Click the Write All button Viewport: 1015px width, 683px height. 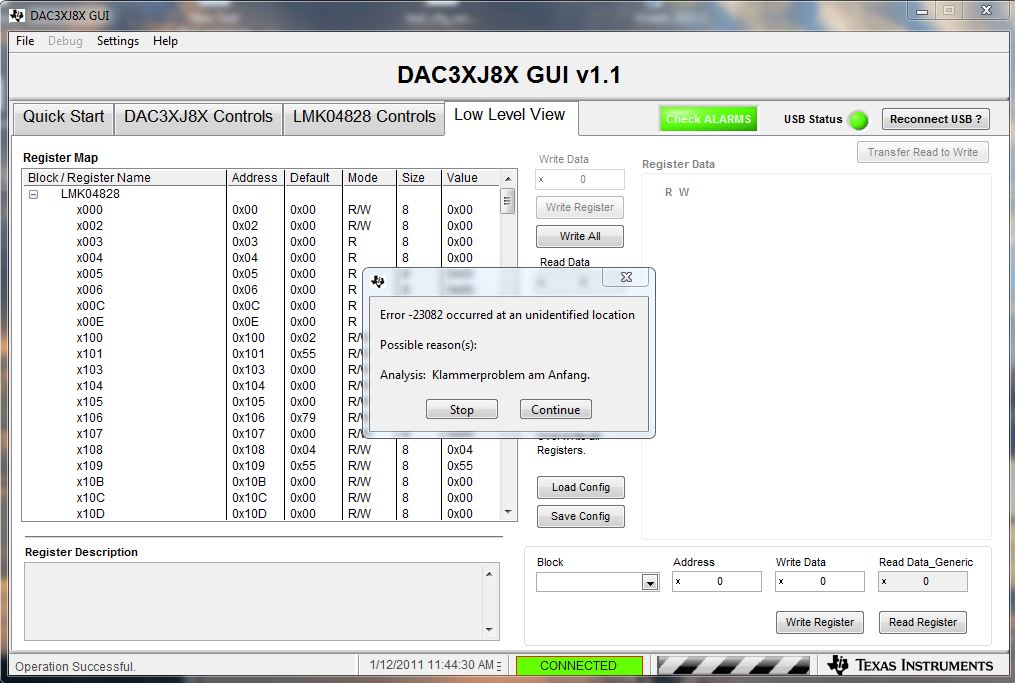pyautogui.click(x=580, y=236)
